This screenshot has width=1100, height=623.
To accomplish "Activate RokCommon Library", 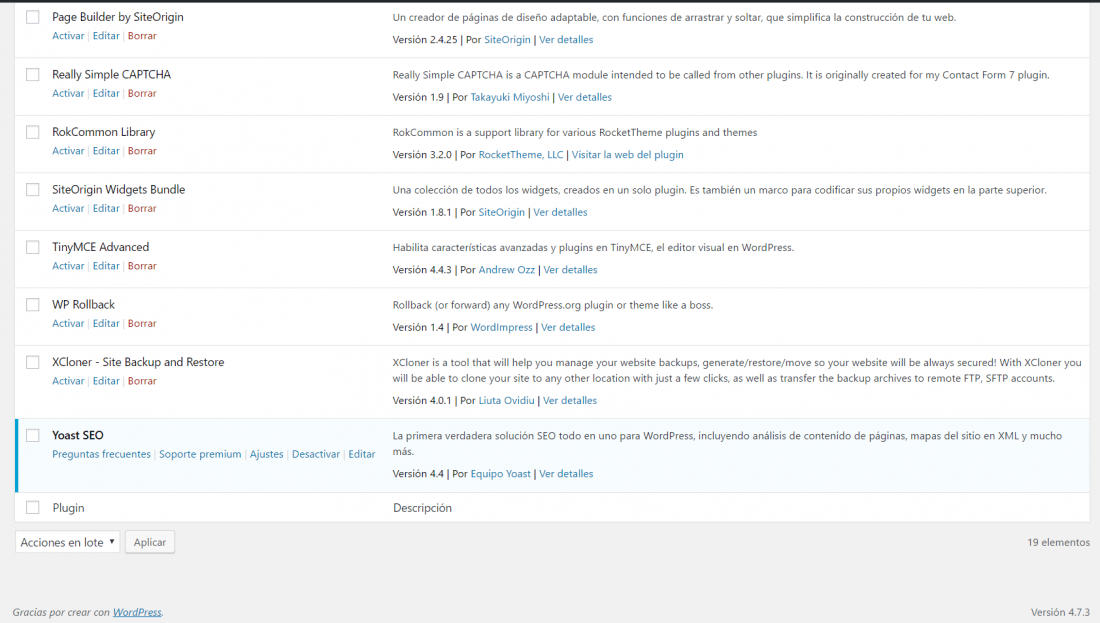I will point(68,151).
